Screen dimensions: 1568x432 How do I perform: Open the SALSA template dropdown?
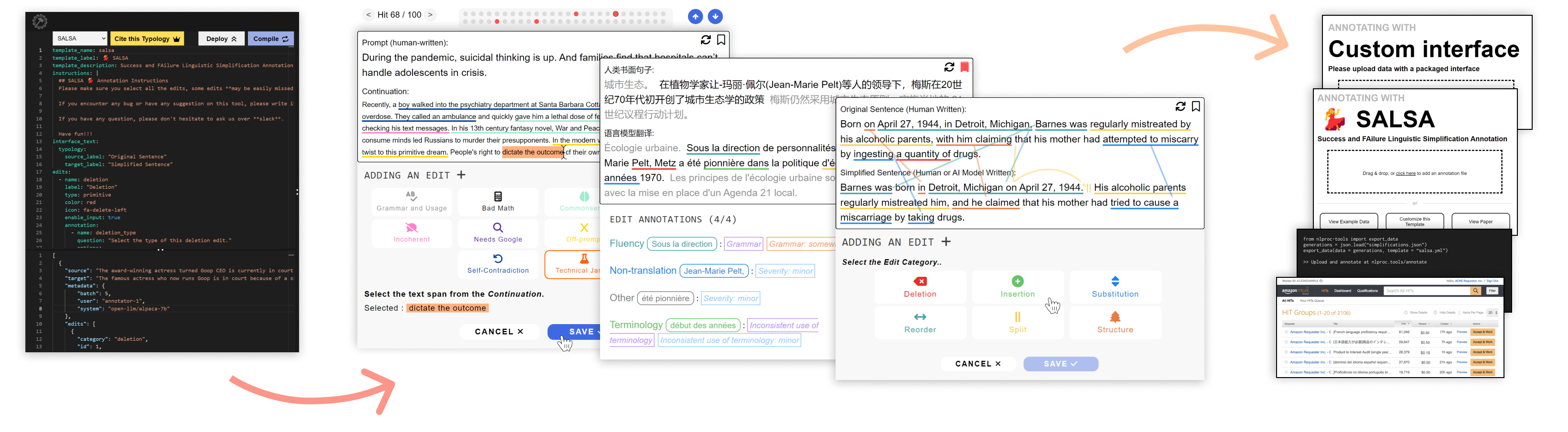coord(80,38)
